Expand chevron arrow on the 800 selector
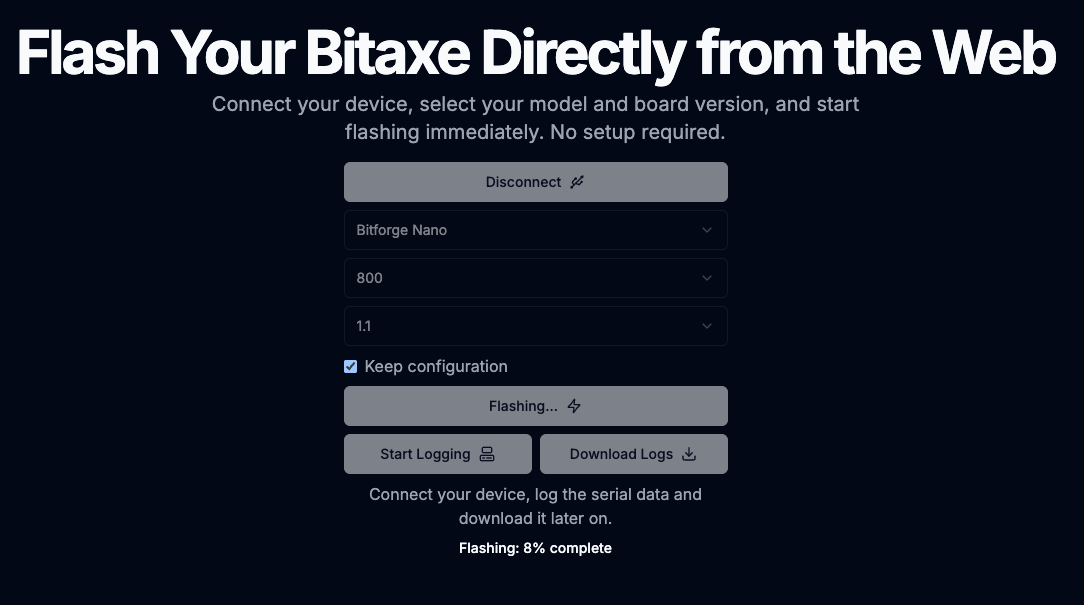This screenshot has width=1084, height=605. pos(707,278)
